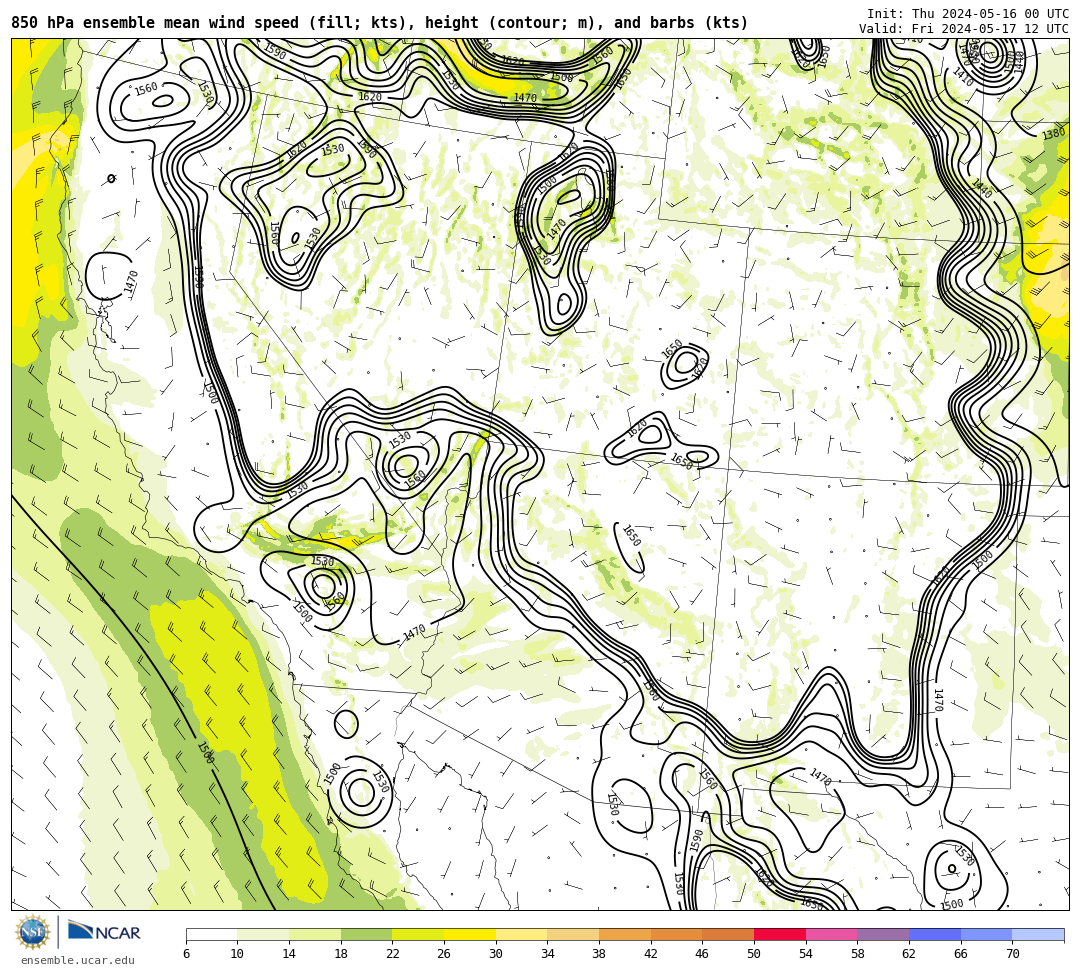The image size is (1080, 973).
Task: Select the Valid: Fri 2024-05-17 12 UTC text
Action: (964, 29)
